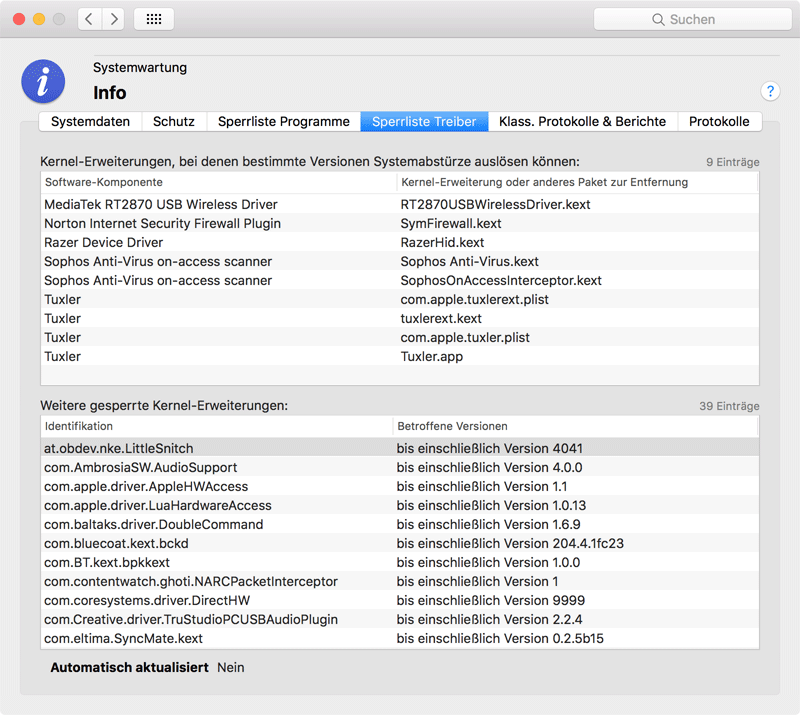Click RT2870USBWirelessDriver.kext cell
This screenshot has width=800, height=715.
pos(495,205)
